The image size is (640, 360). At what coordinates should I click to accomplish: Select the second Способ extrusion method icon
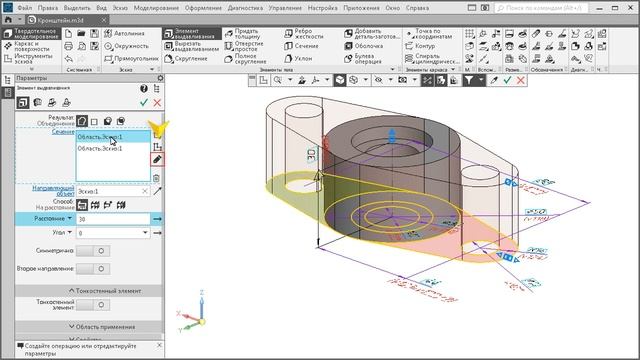point(95,205)
